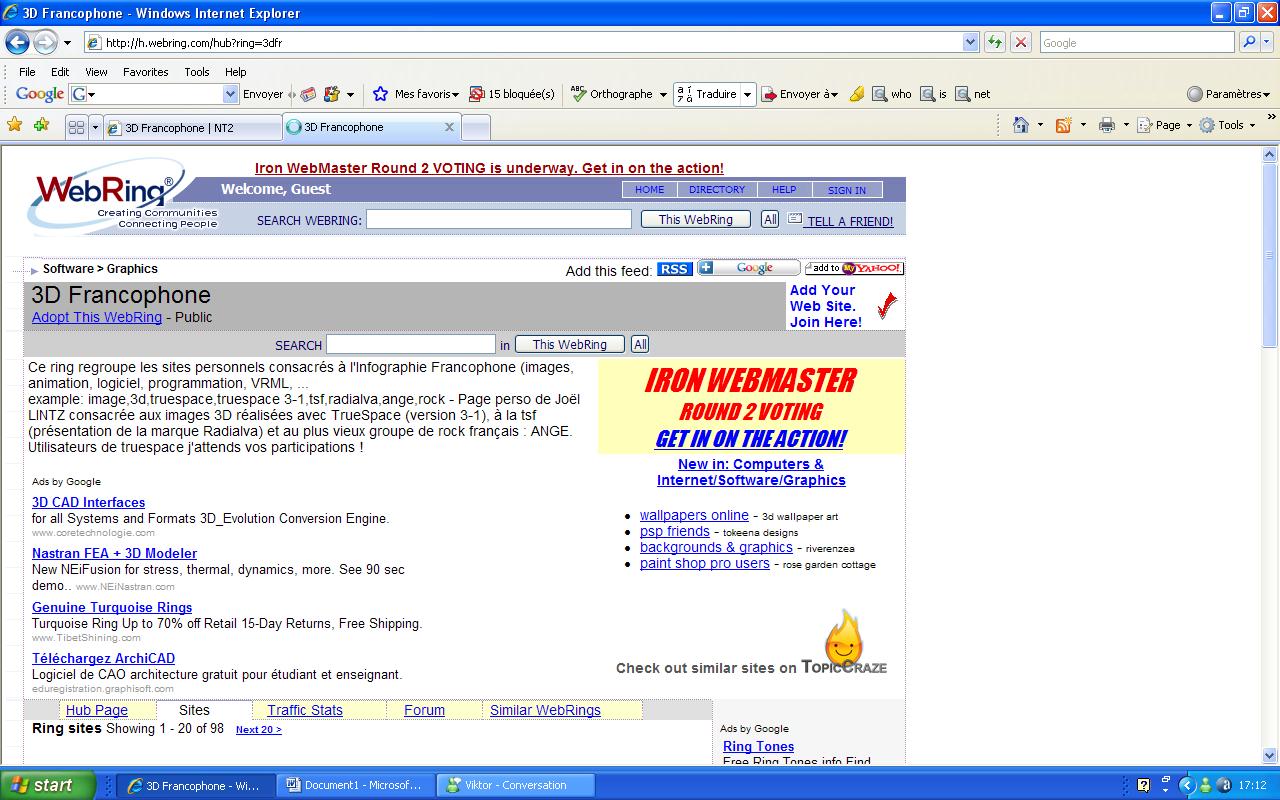1280x800 pixels.
Task: Click the Paramètres settings icon
Action: [x=1194, y=94]
